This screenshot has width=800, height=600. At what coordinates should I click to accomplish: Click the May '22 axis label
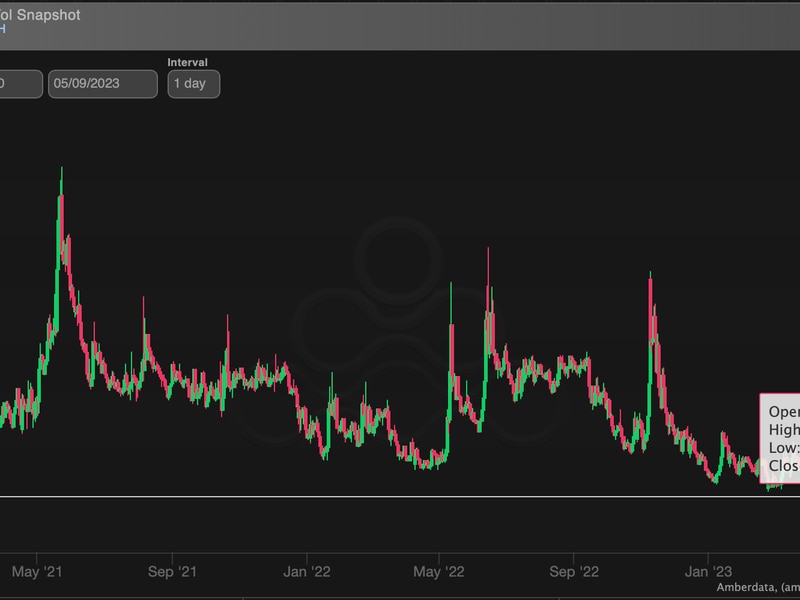439,571
